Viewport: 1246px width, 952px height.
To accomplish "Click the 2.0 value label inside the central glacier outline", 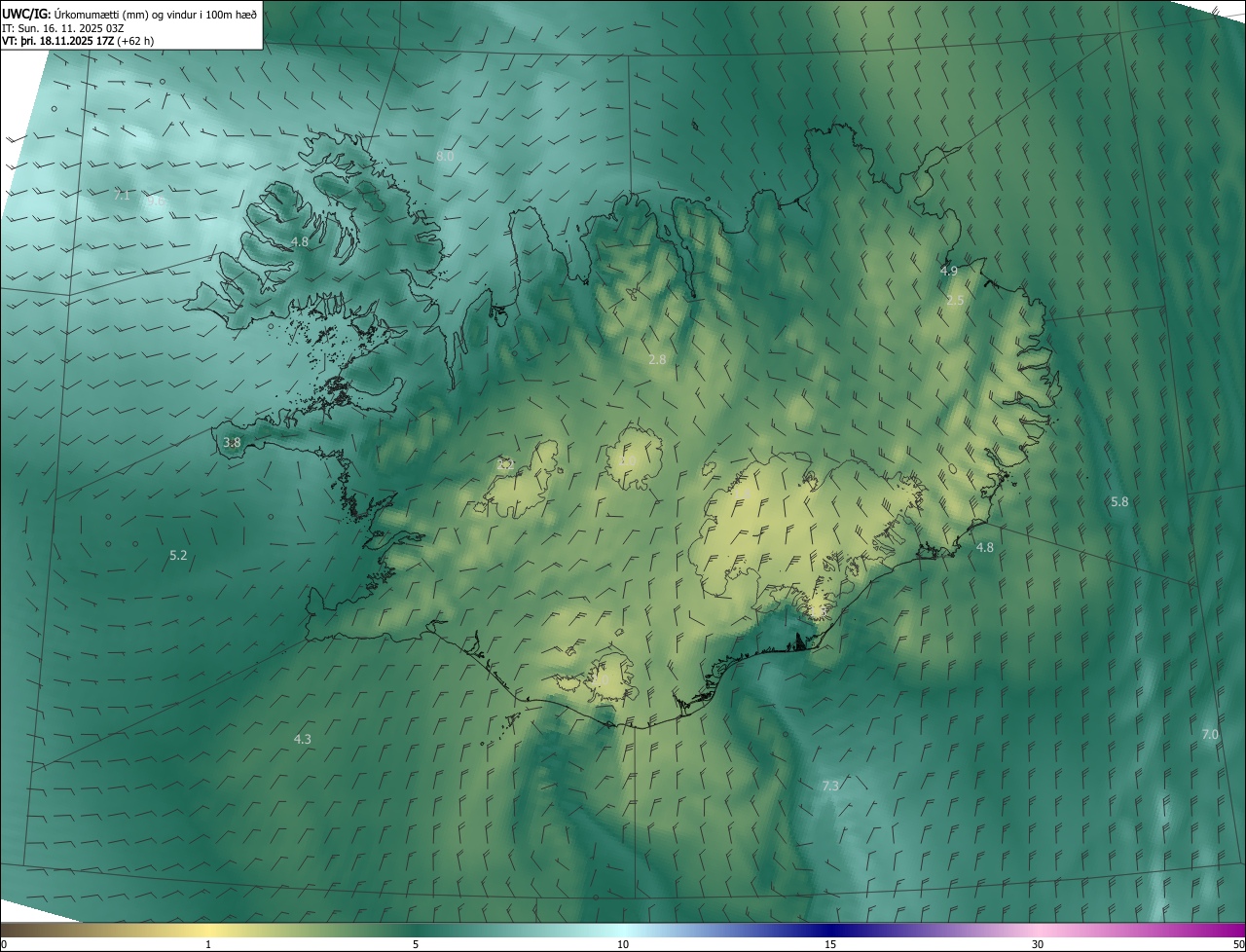I will coord(628,460).
